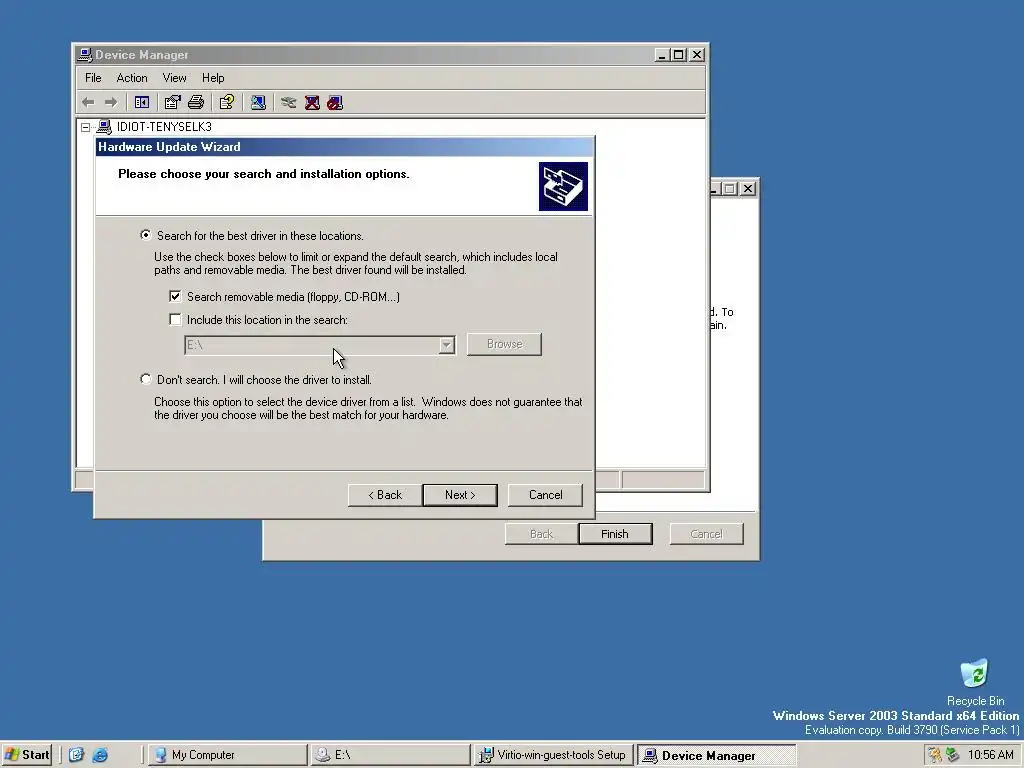Switch to Virtio-win-guest-tools Setup taskbar button

pos(554,755)
